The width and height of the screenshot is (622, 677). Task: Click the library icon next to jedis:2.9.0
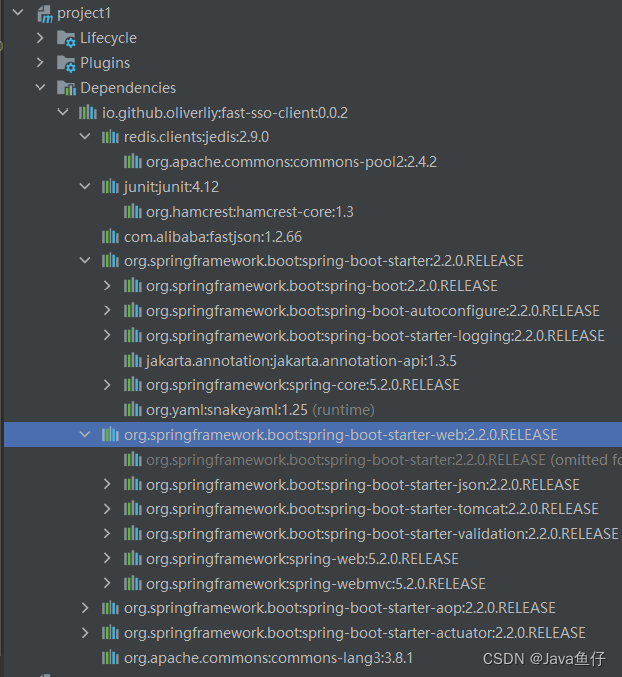coord(110,137)
